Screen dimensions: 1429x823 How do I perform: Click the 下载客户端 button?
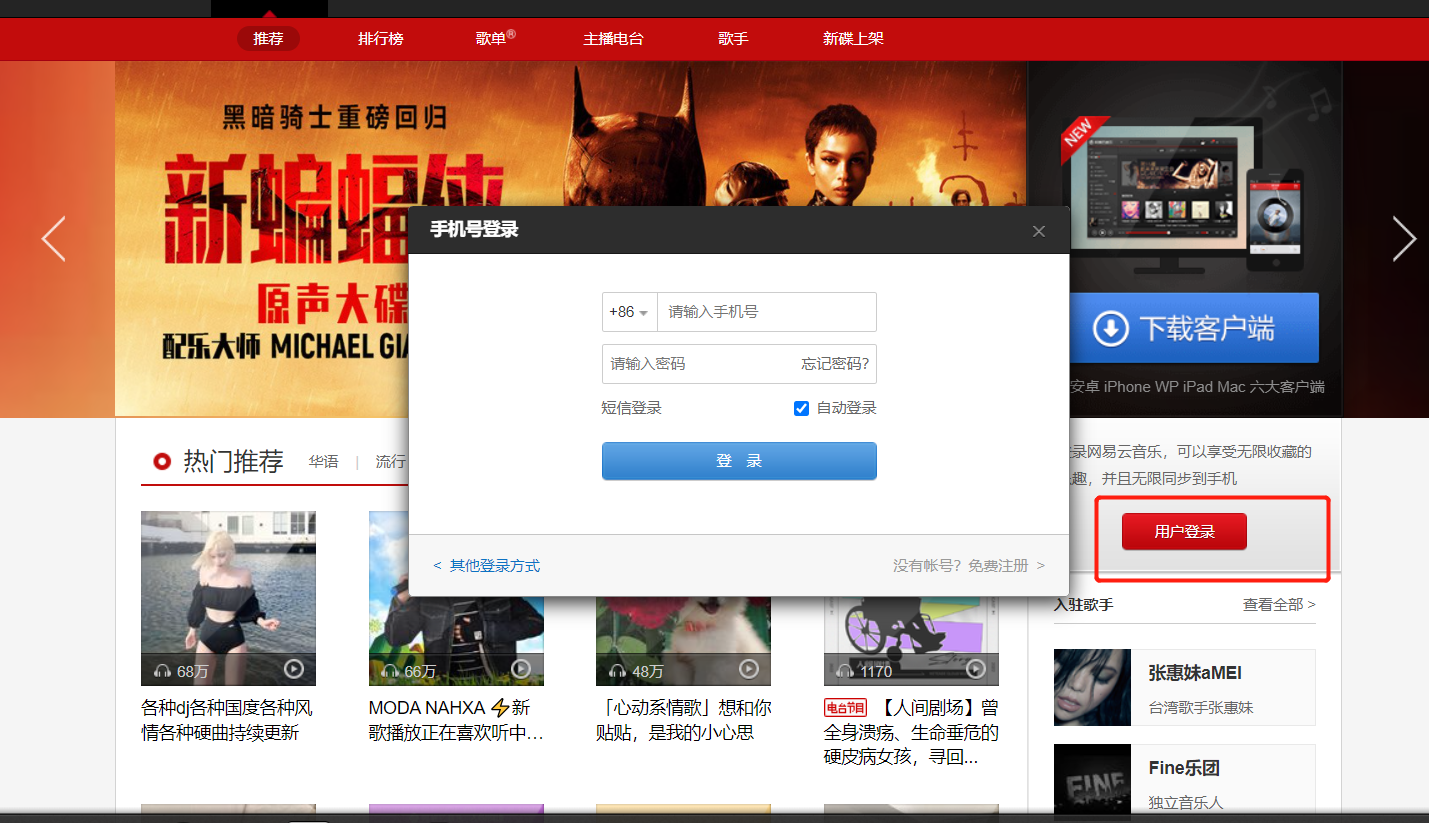pyautogui.click(x=1194, y=328)
